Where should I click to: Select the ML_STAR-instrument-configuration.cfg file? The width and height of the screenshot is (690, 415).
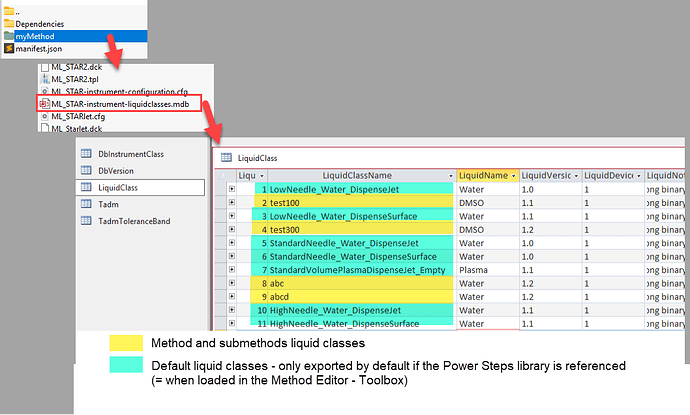[119, 90]
